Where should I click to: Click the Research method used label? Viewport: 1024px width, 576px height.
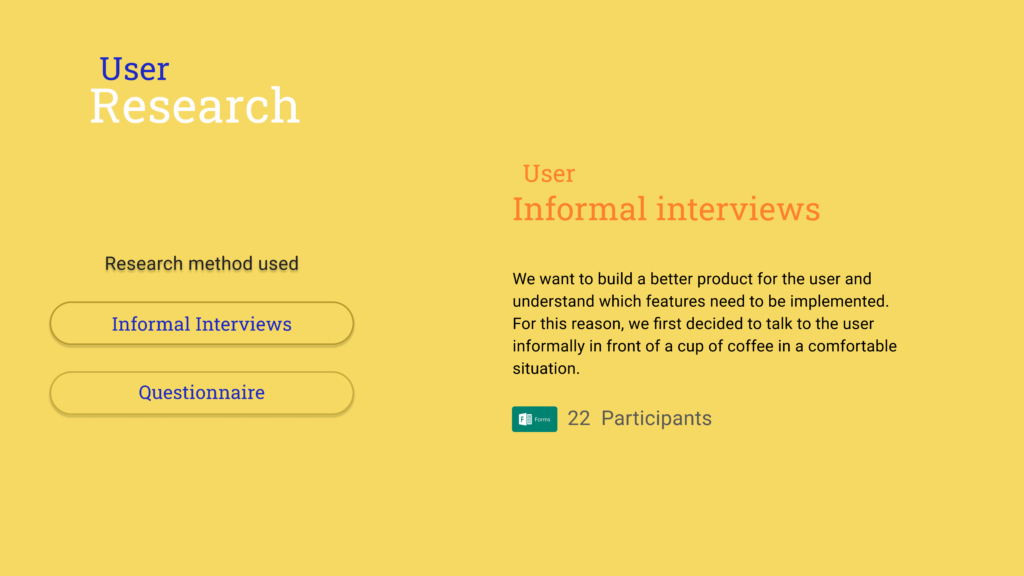[x=202, y=263]
